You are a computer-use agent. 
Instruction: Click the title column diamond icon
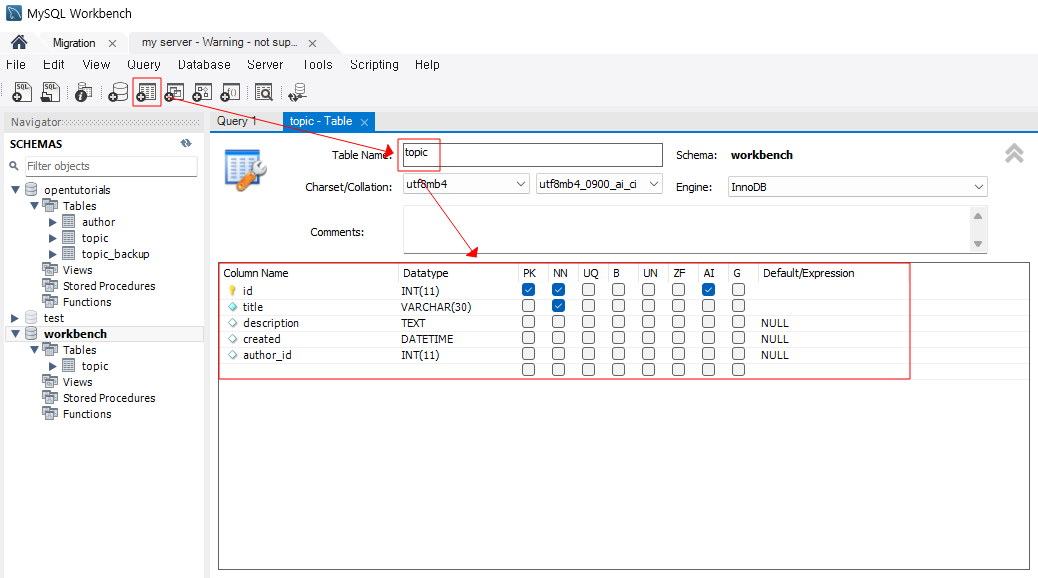232,307
